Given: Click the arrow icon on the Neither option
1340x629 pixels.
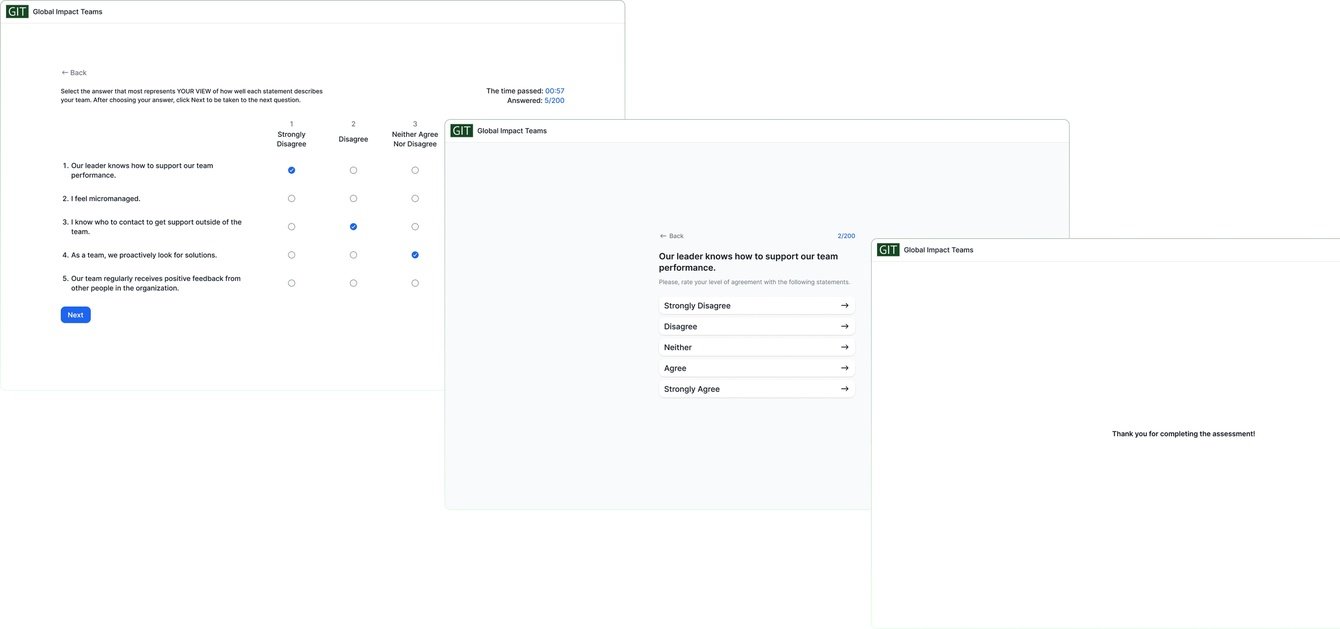Looking at the screenshot, I should tap(844, 348).
